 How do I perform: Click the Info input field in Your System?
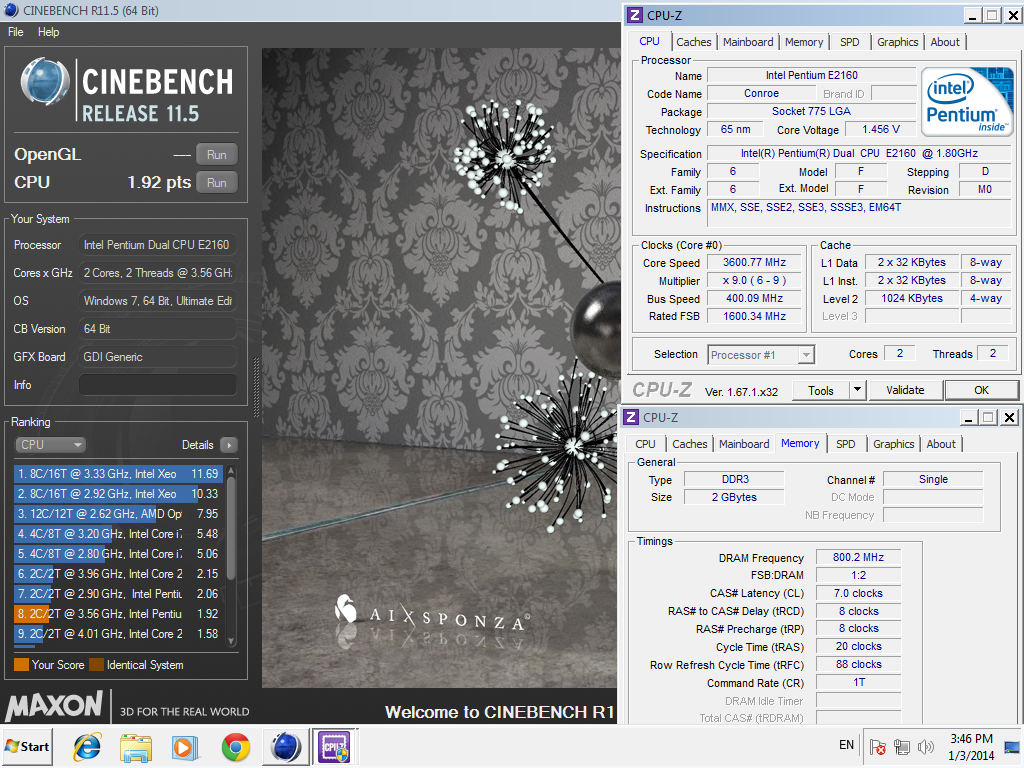coord(157,385)
